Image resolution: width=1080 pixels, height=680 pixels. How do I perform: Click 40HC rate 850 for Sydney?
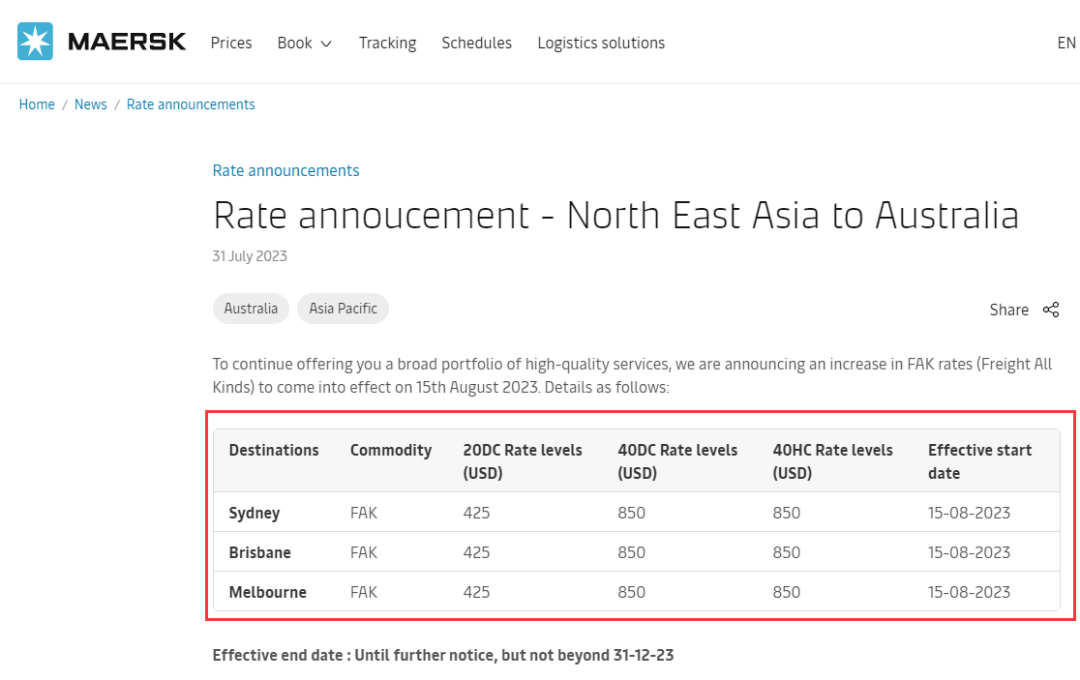(787, 513)
